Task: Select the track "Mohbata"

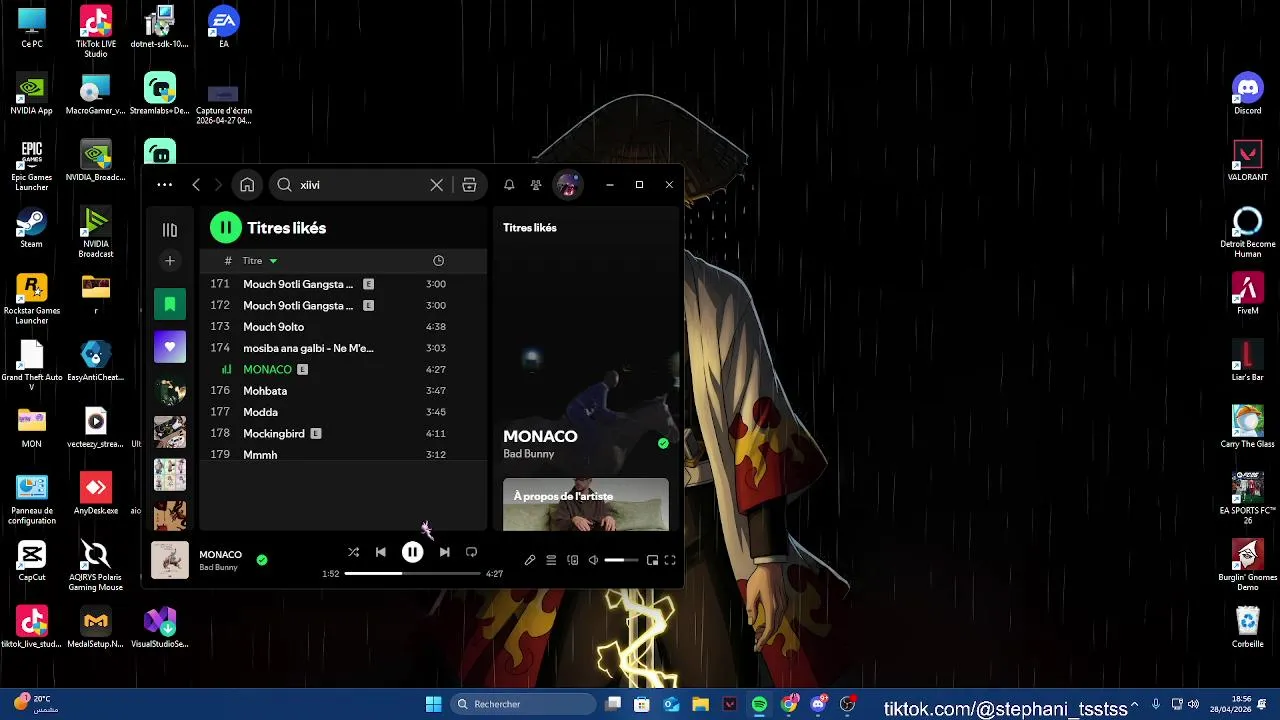Action: [343, 391]
